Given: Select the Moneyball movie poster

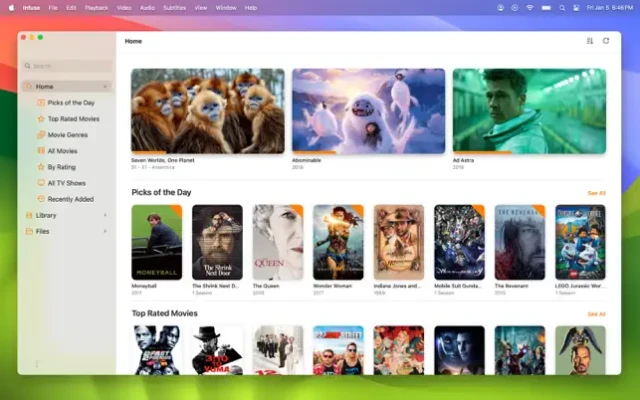Looking at the screenshot, I should point(157,242).
